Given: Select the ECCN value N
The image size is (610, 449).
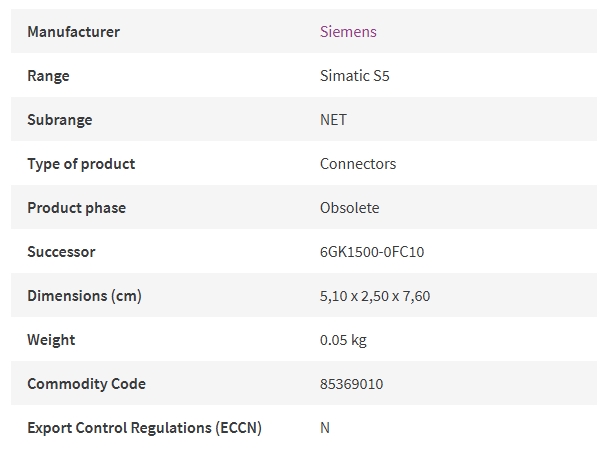Looking at the screenshot, I should [325, 428].
